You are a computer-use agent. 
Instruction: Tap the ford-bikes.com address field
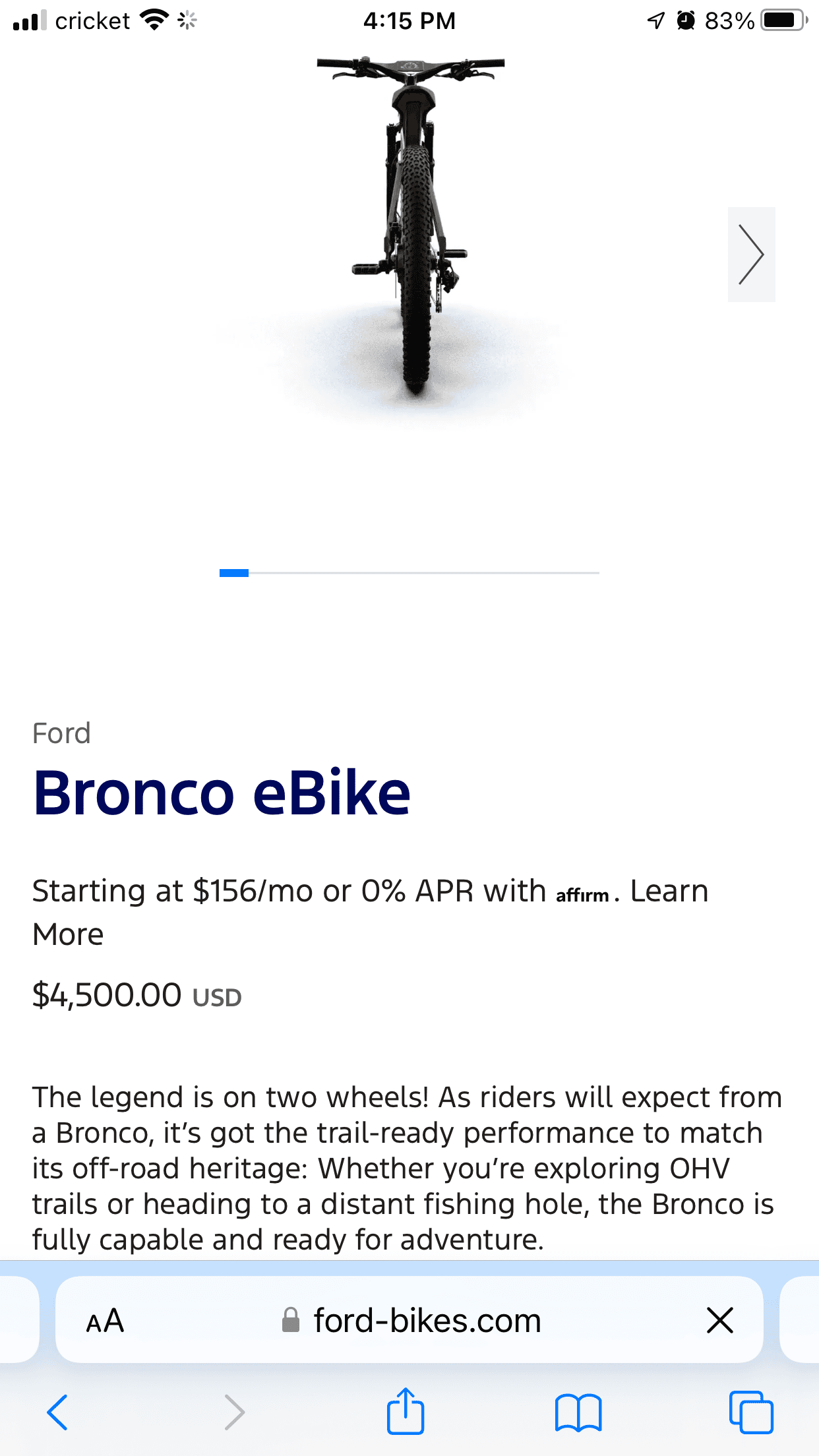point(427,1321)
